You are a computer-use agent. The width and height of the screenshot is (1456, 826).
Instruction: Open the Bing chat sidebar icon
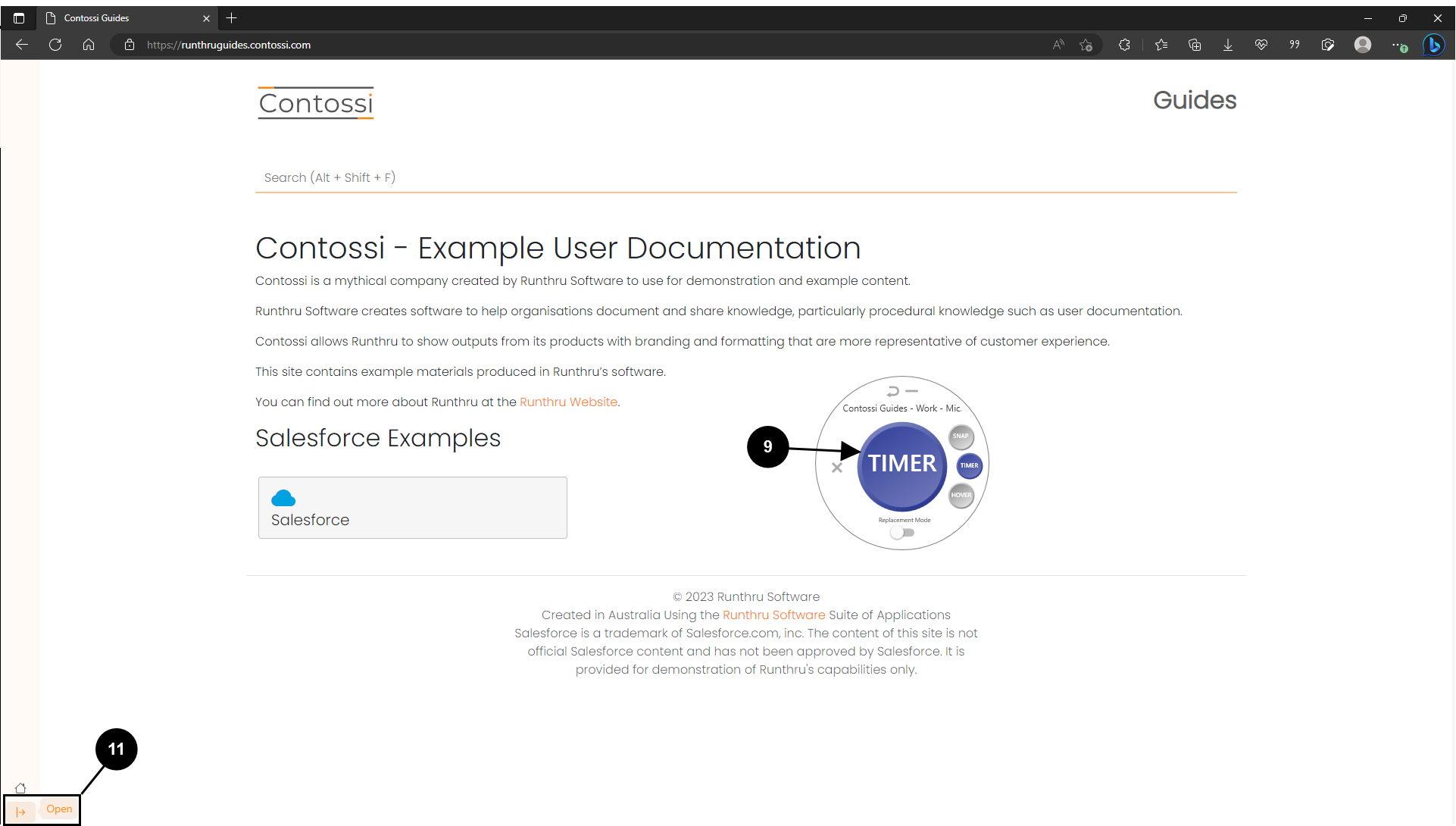[1433, 45]
